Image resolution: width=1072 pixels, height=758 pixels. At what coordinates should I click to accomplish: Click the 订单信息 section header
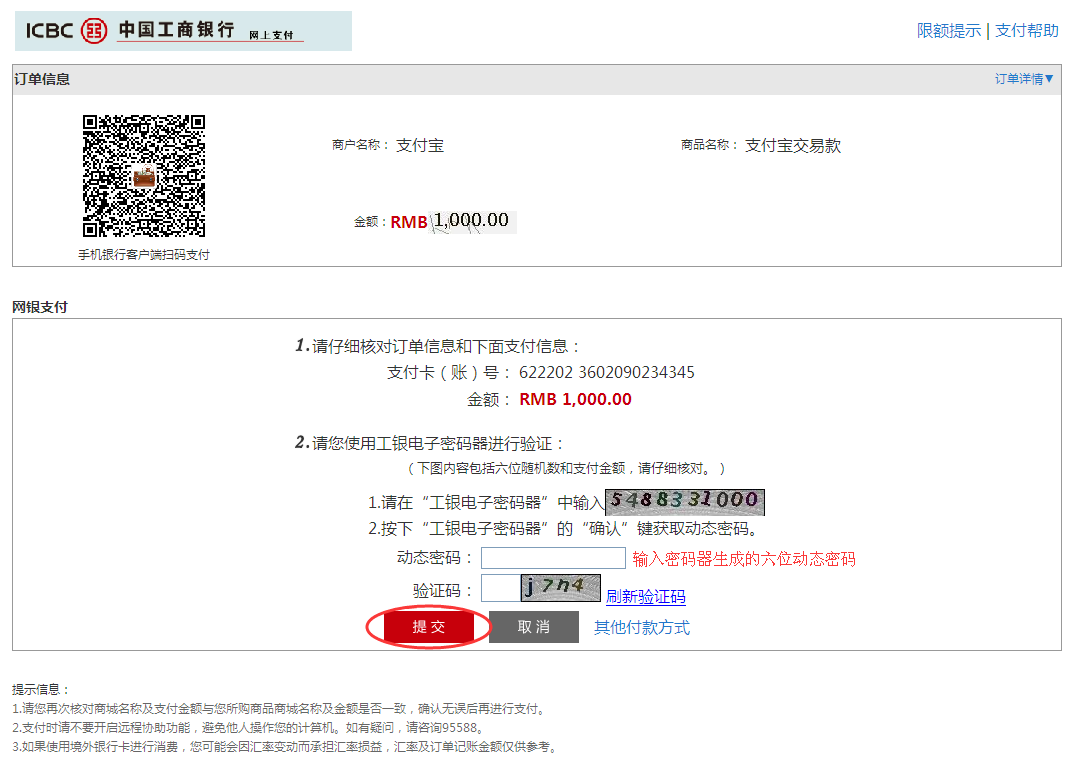(x=42, y=79)
